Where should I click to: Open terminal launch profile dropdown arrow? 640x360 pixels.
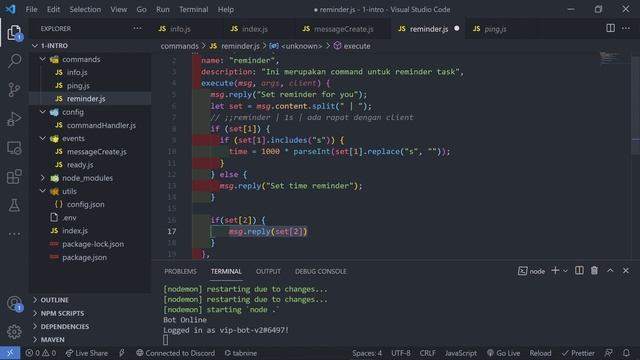(x=565, y=271)
